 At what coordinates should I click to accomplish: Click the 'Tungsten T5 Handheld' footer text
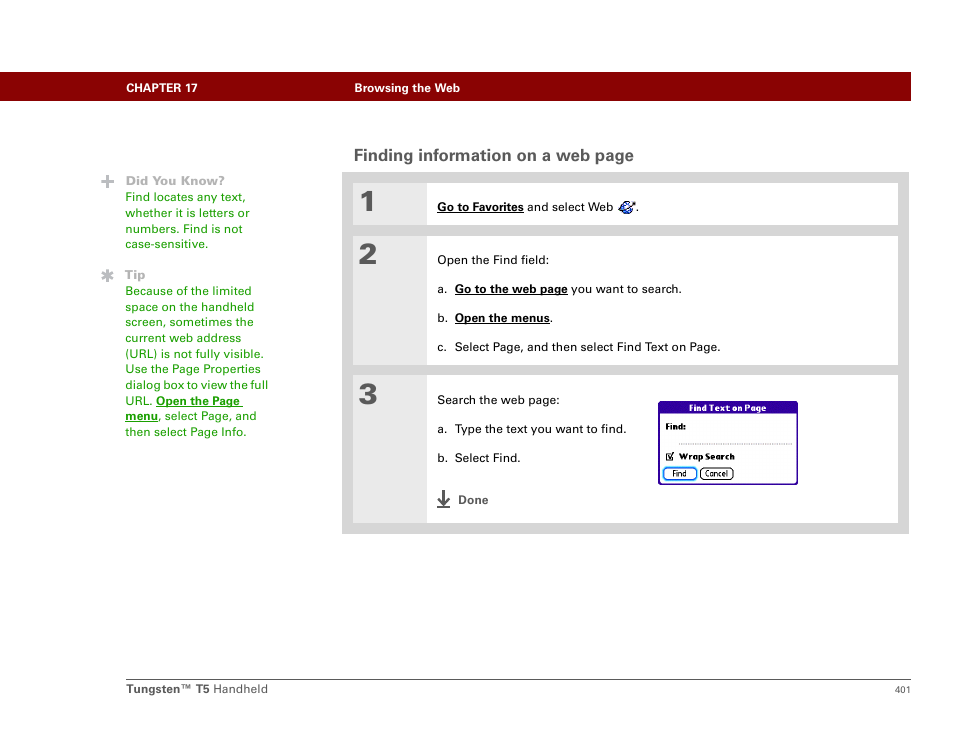pyautogui.click(x=197, y=689)
